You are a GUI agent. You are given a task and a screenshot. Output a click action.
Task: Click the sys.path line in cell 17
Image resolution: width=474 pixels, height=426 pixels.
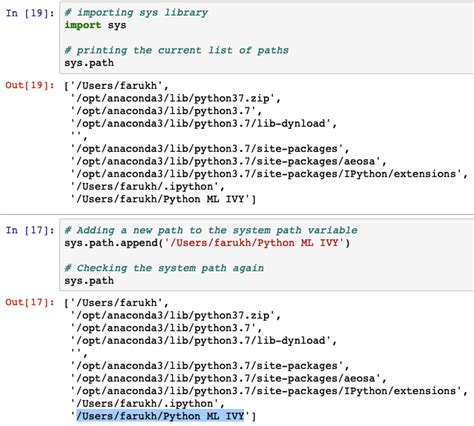[x=89, y=281]
